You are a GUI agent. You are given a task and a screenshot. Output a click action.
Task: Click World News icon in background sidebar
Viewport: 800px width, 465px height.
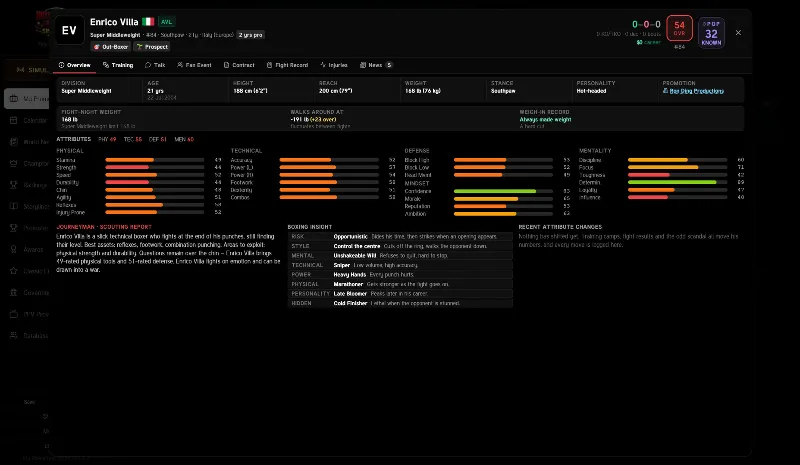[14, 142]
